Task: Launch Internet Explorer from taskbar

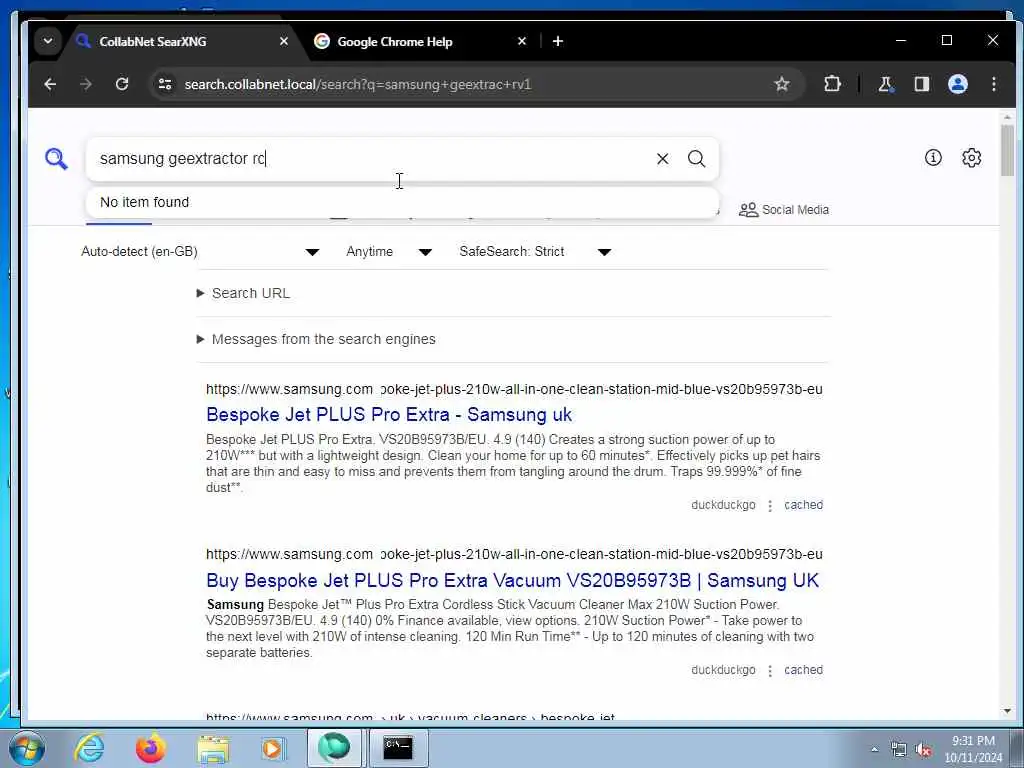Action: pos(89,748)
